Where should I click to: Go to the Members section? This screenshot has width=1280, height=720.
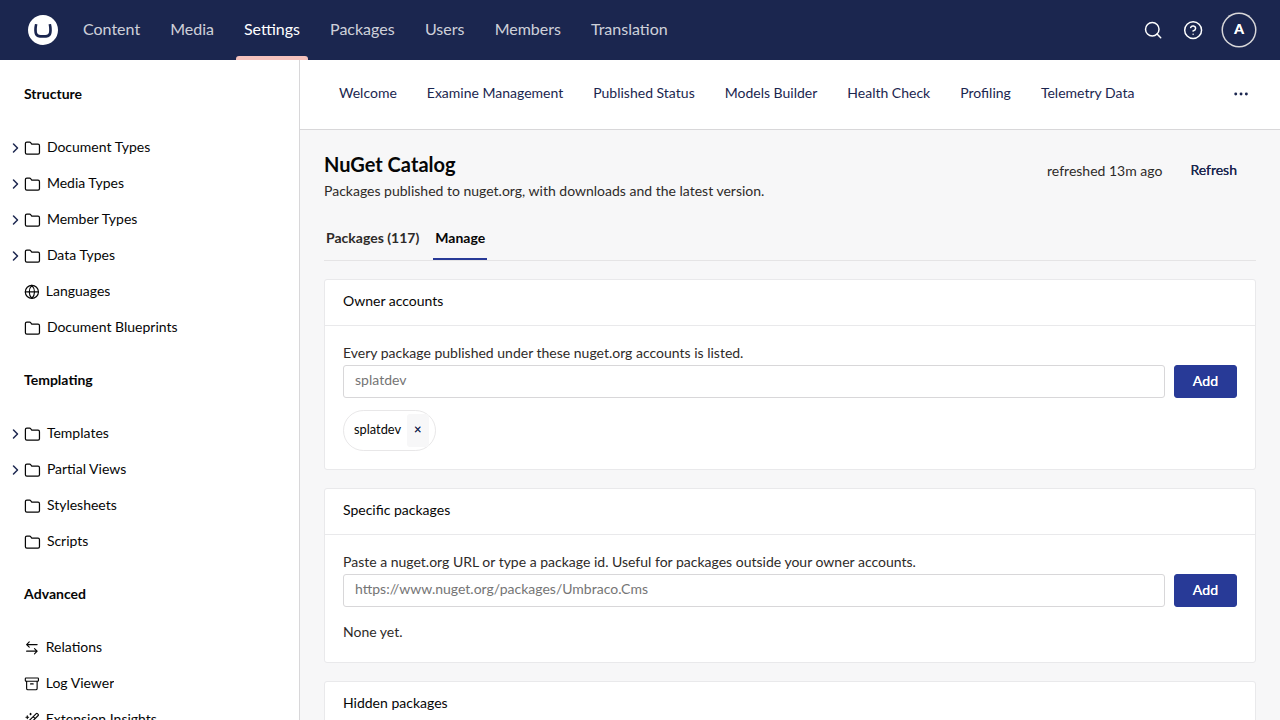tap(528, 30)
